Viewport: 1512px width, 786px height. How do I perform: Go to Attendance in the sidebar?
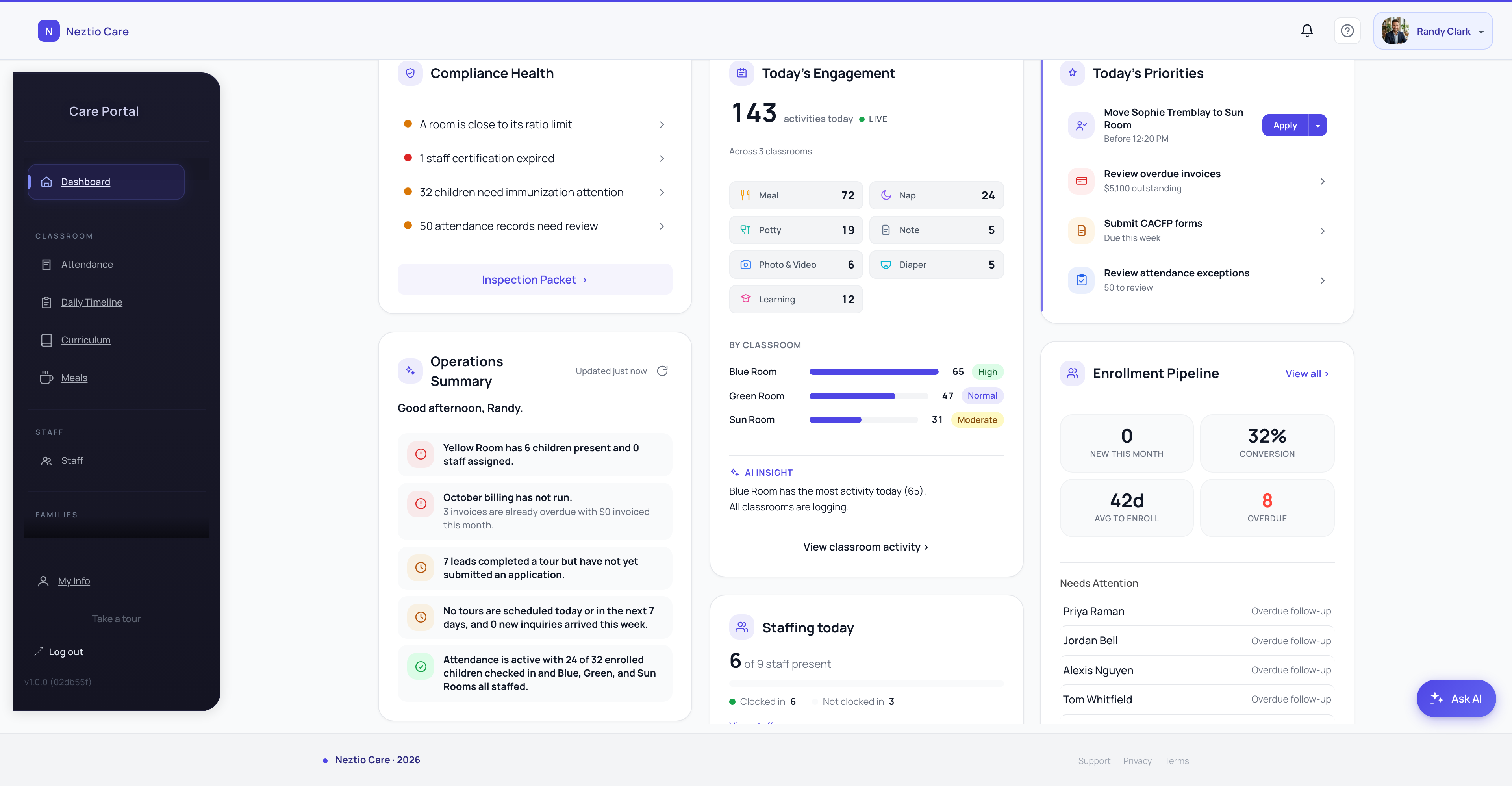coord(87,265)
